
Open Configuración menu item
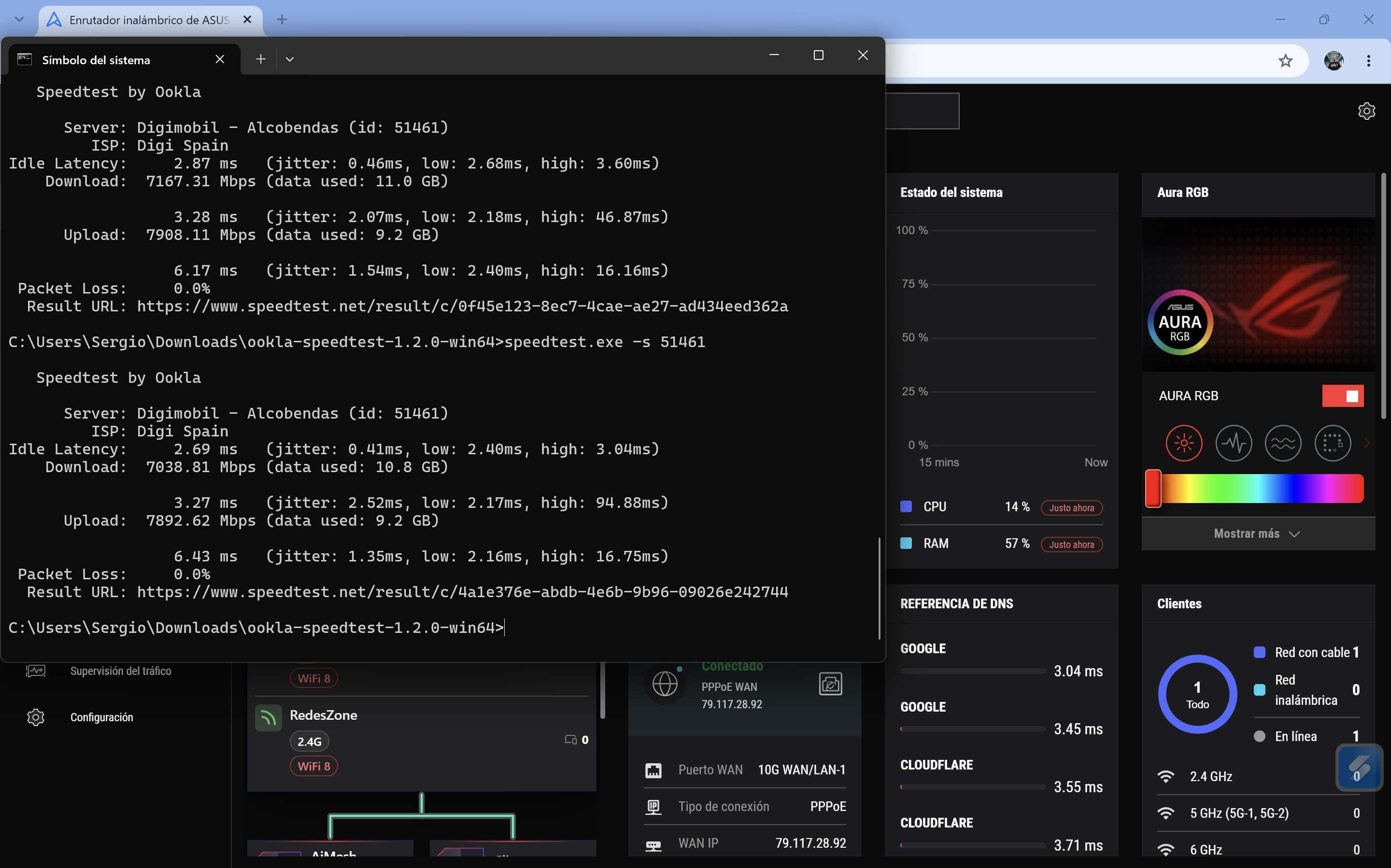101,717
